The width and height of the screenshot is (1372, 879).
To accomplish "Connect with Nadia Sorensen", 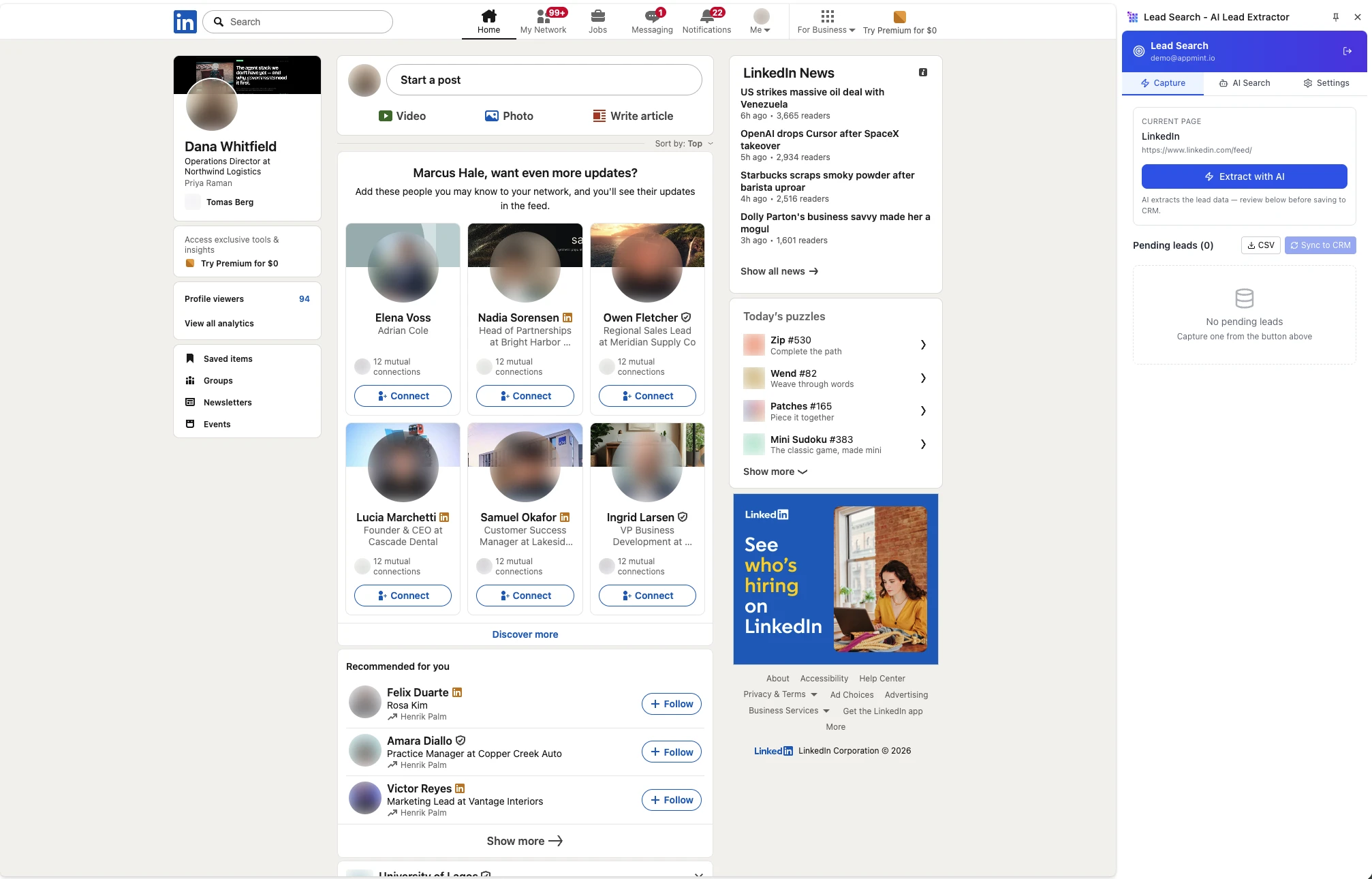I will pos(525,396).
